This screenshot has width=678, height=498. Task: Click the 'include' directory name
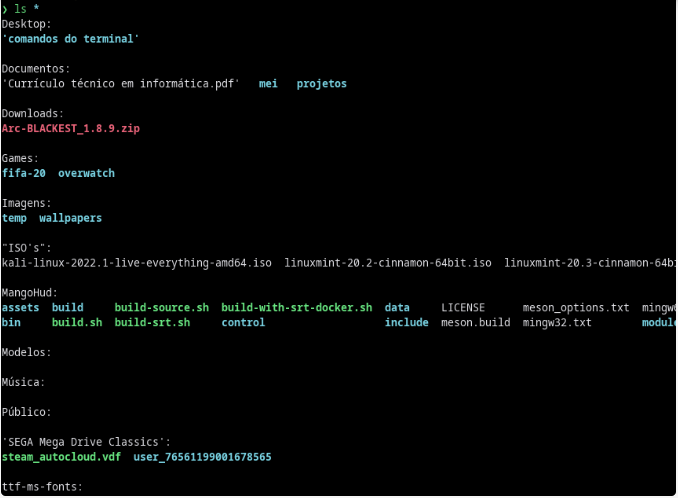point(406,322)
